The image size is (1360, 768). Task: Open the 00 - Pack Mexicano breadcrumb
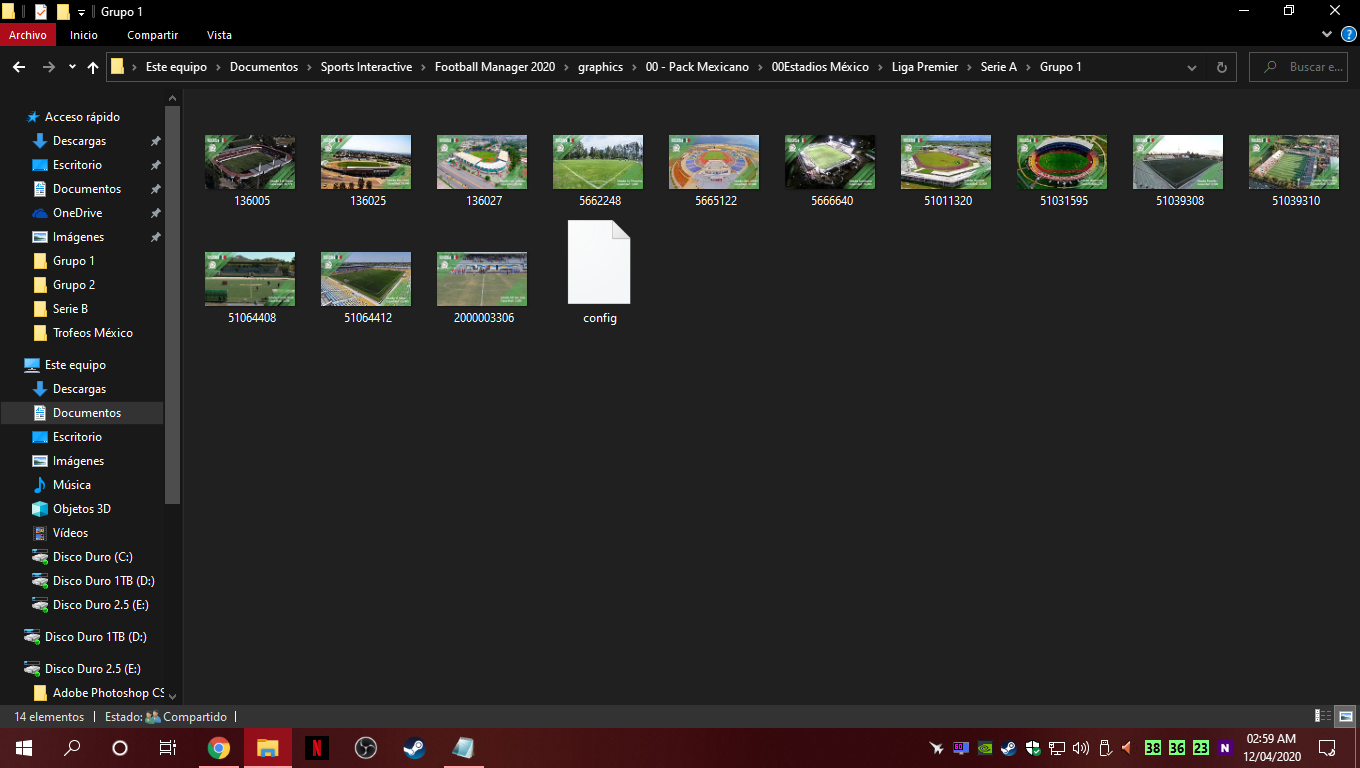pyautogui.click(x=697, y=67)
